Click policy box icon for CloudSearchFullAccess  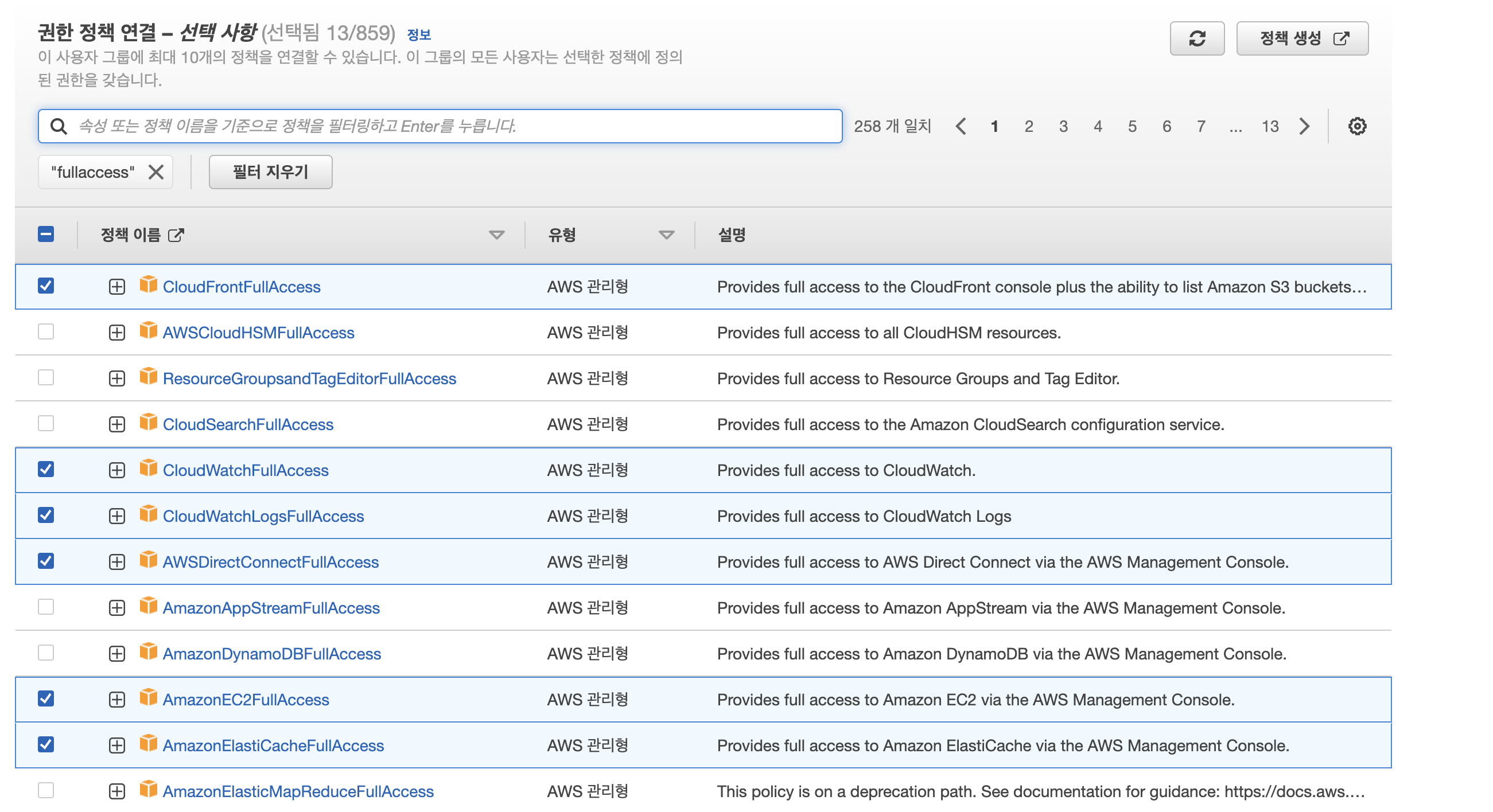point(149,422)
